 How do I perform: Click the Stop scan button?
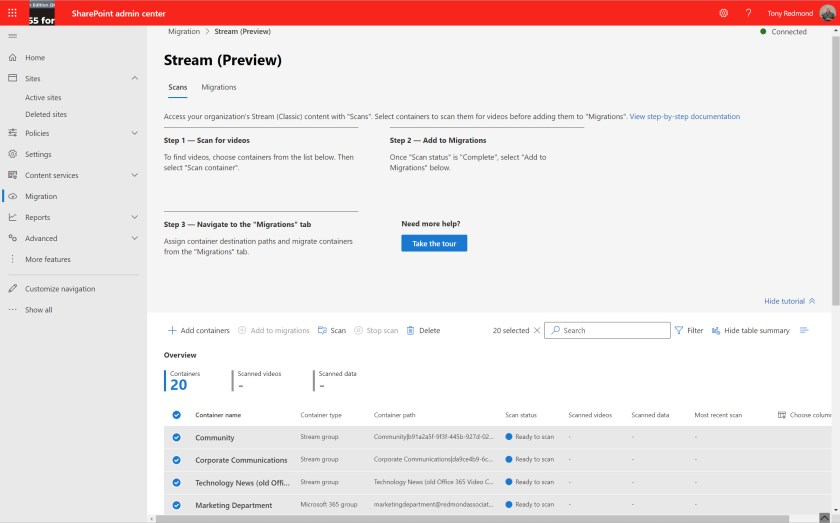pyautogui.click(x=376, y=330)
